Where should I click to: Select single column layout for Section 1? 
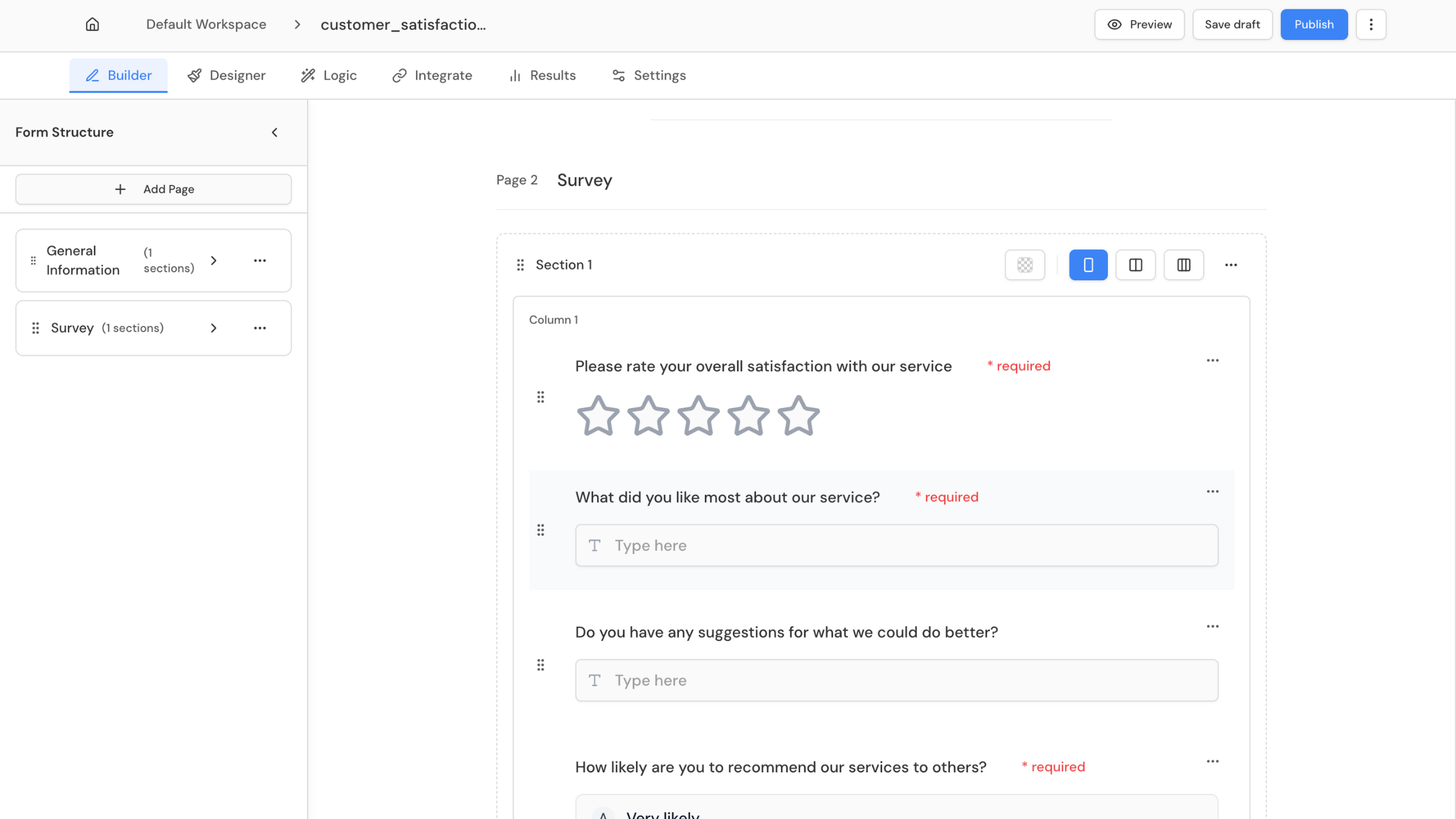click(x=1088, y=265)
